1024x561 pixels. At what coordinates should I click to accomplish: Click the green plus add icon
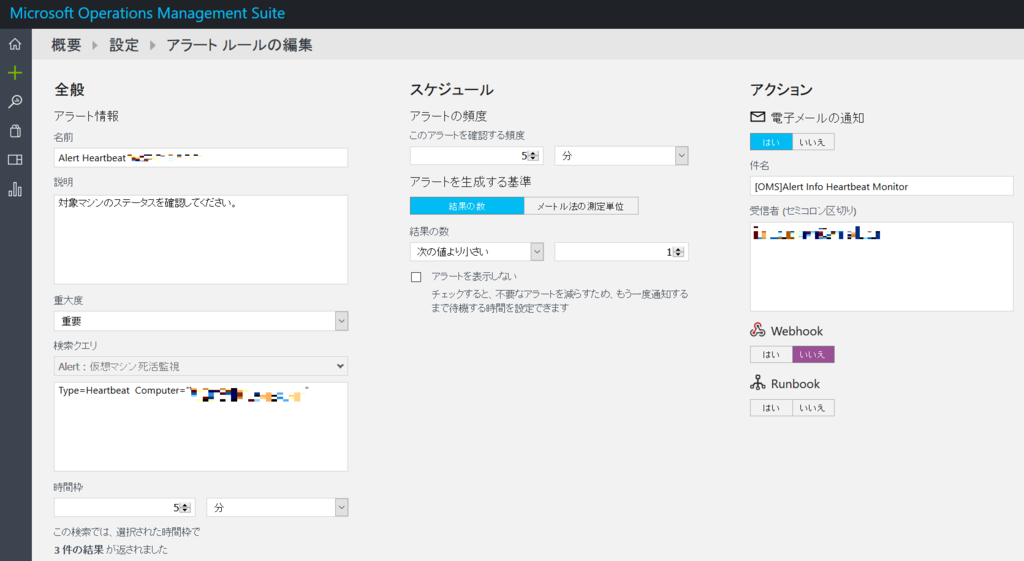point(15,72)
